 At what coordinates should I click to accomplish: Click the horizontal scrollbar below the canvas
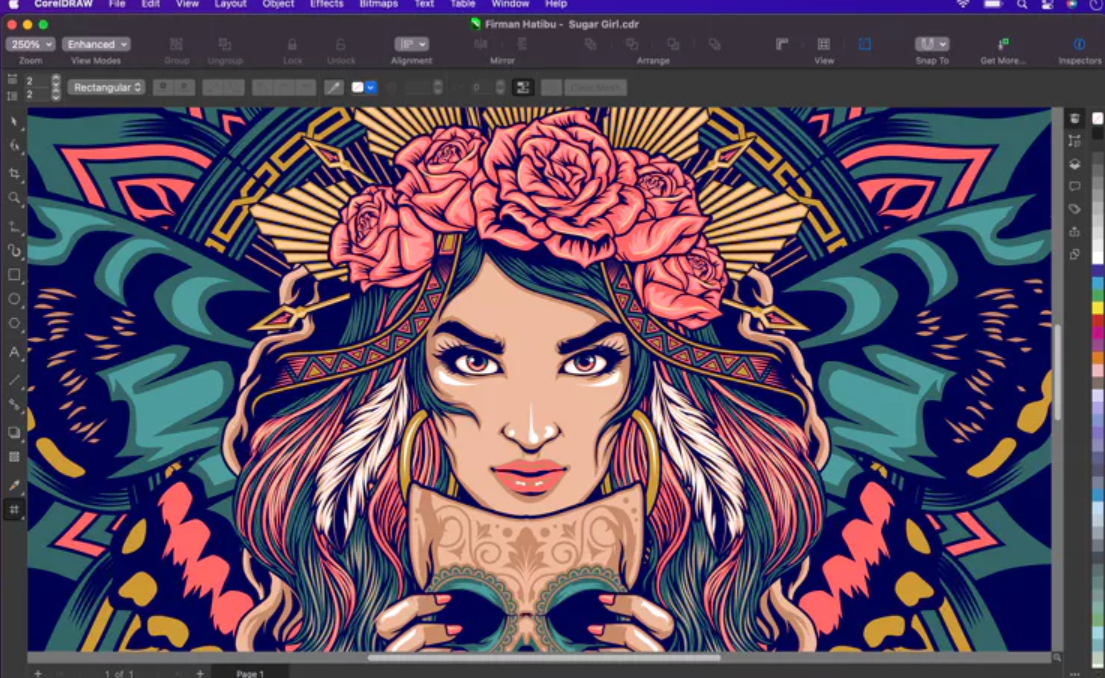pos(544,658)
